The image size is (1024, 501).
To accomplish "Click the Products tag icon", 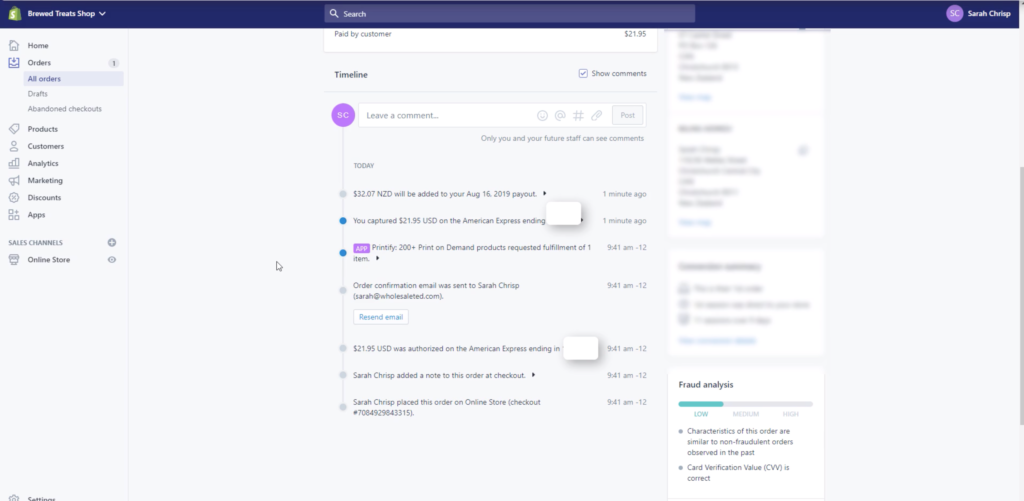I will point(14,129).
